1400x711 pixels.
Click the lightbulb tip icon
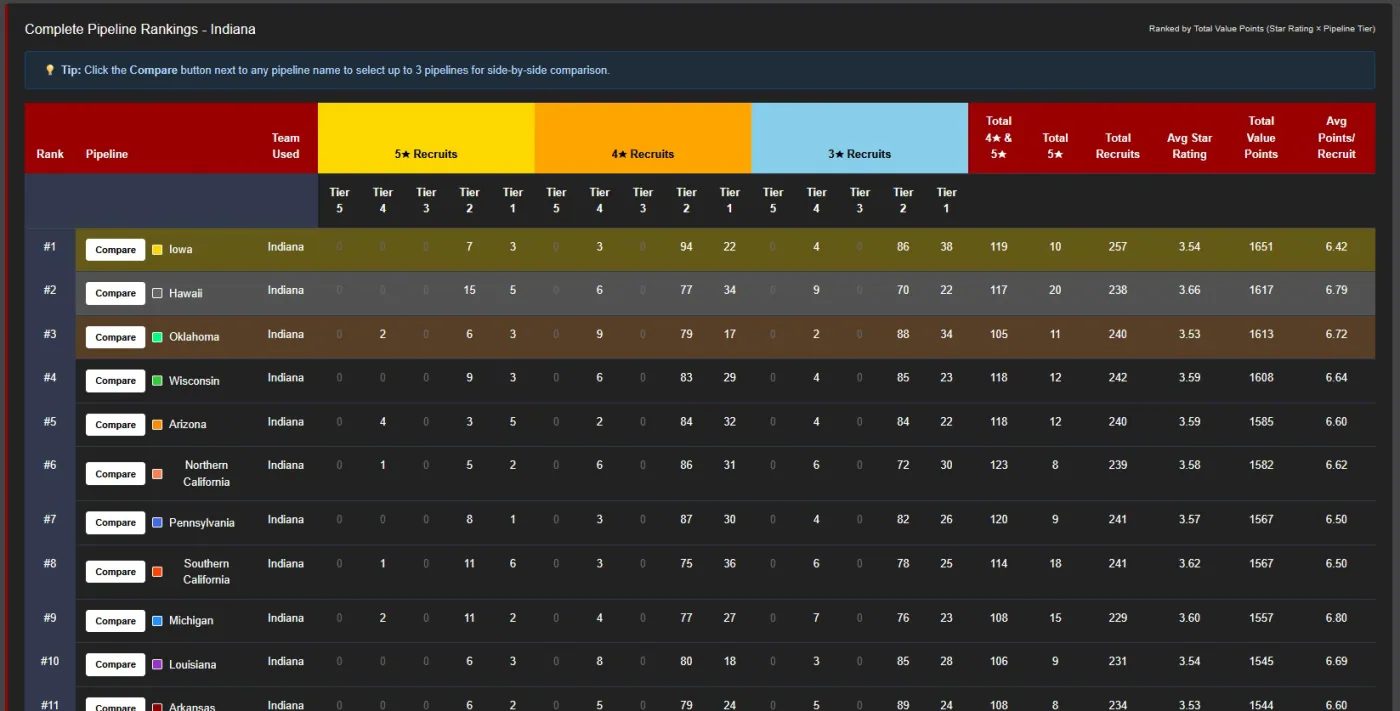coord(50,70)
